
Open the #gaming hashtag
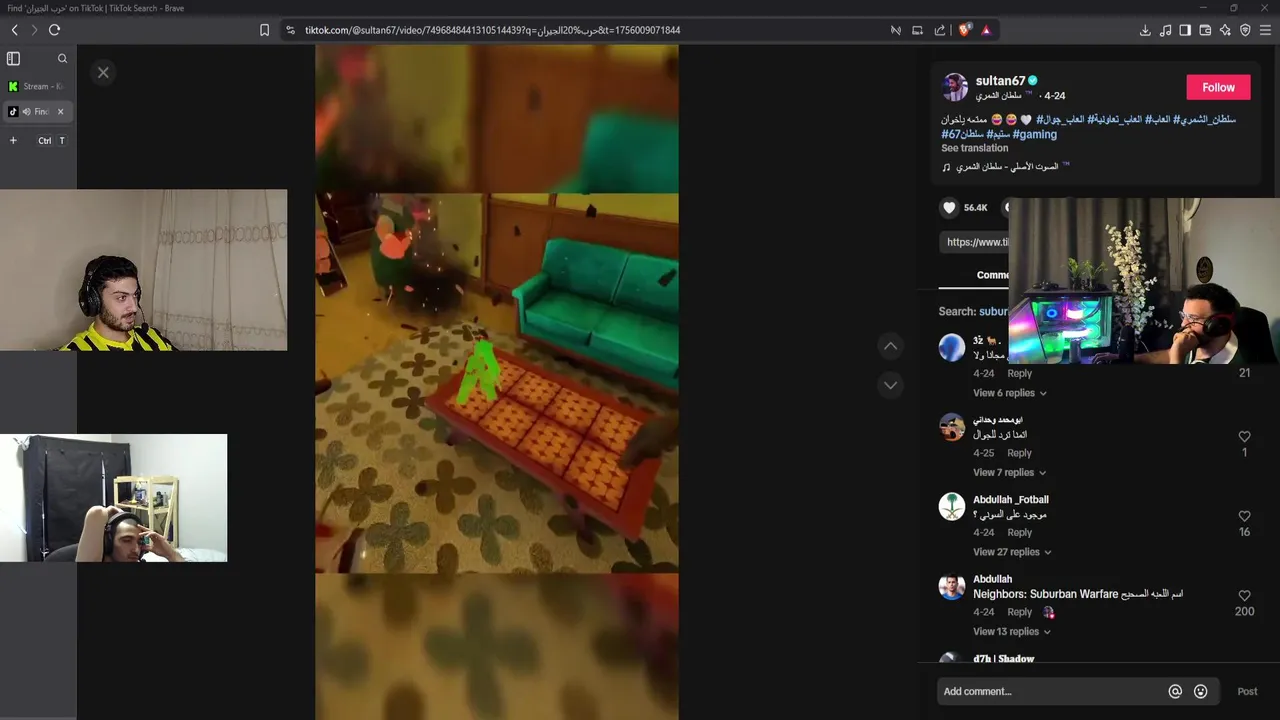tap(1034, 134)
